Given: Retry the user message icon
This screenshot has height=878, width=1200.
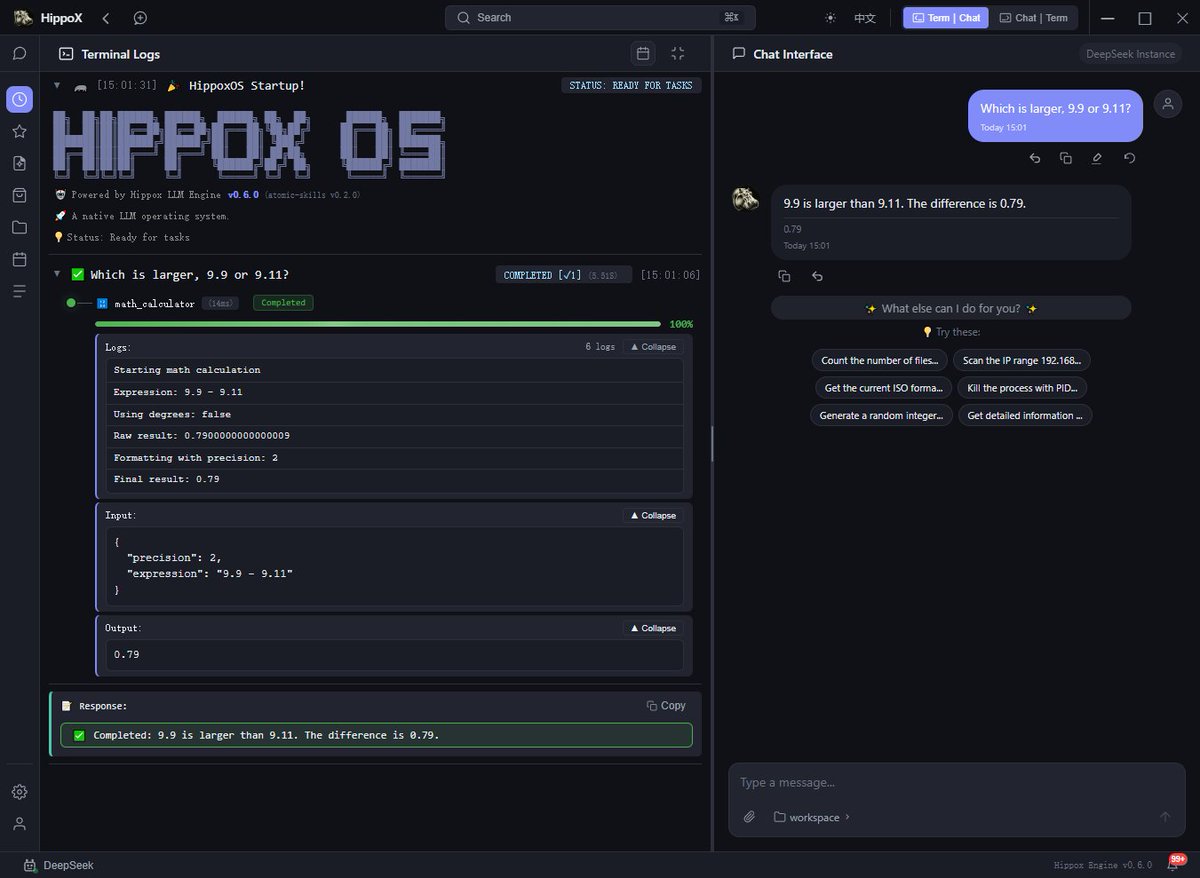Looking at the screenshot, I should coord(1129,158).
